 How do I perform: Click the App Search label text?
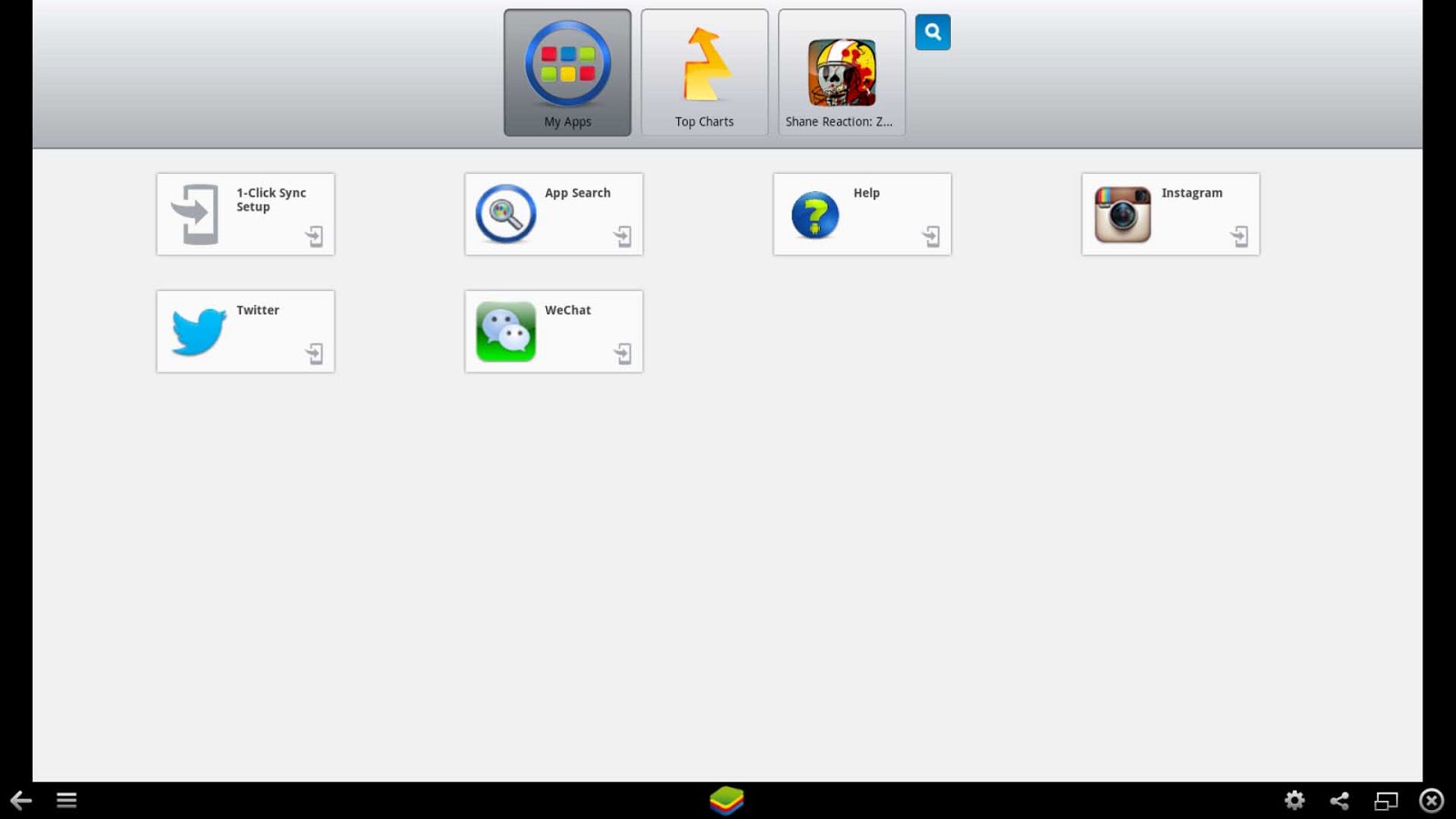click(x=578, y=193)
